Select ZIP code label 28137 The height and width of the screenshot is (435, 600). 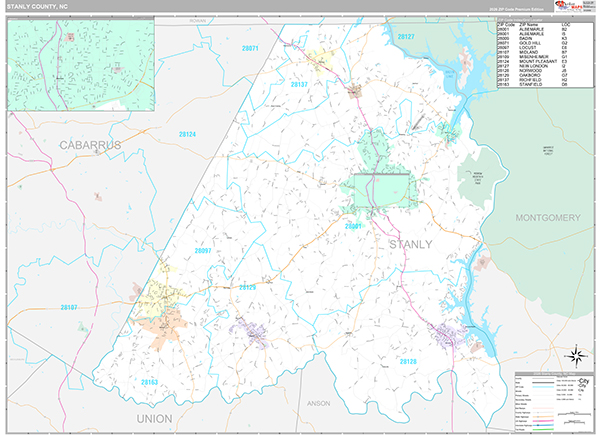[x=299, y=85]
